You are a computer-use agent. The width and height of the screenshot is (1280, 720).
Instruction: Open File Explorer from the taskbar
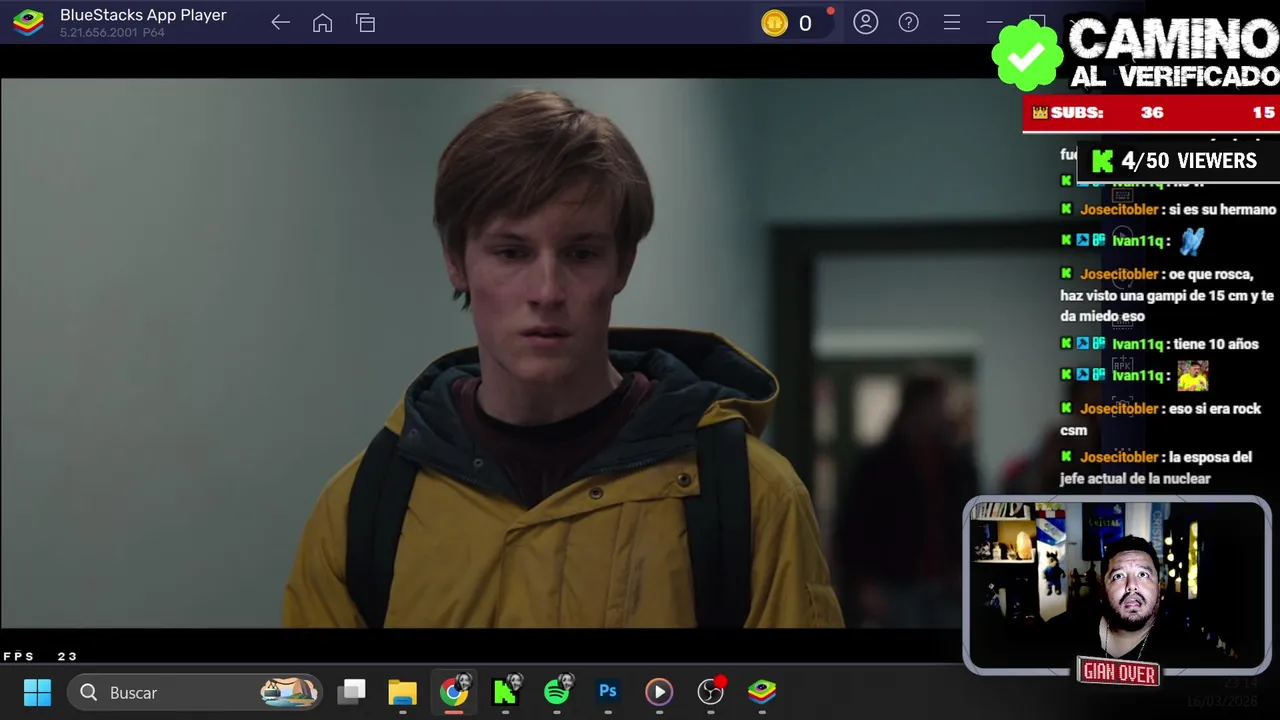pyautogui.click(x=402, y=692)
